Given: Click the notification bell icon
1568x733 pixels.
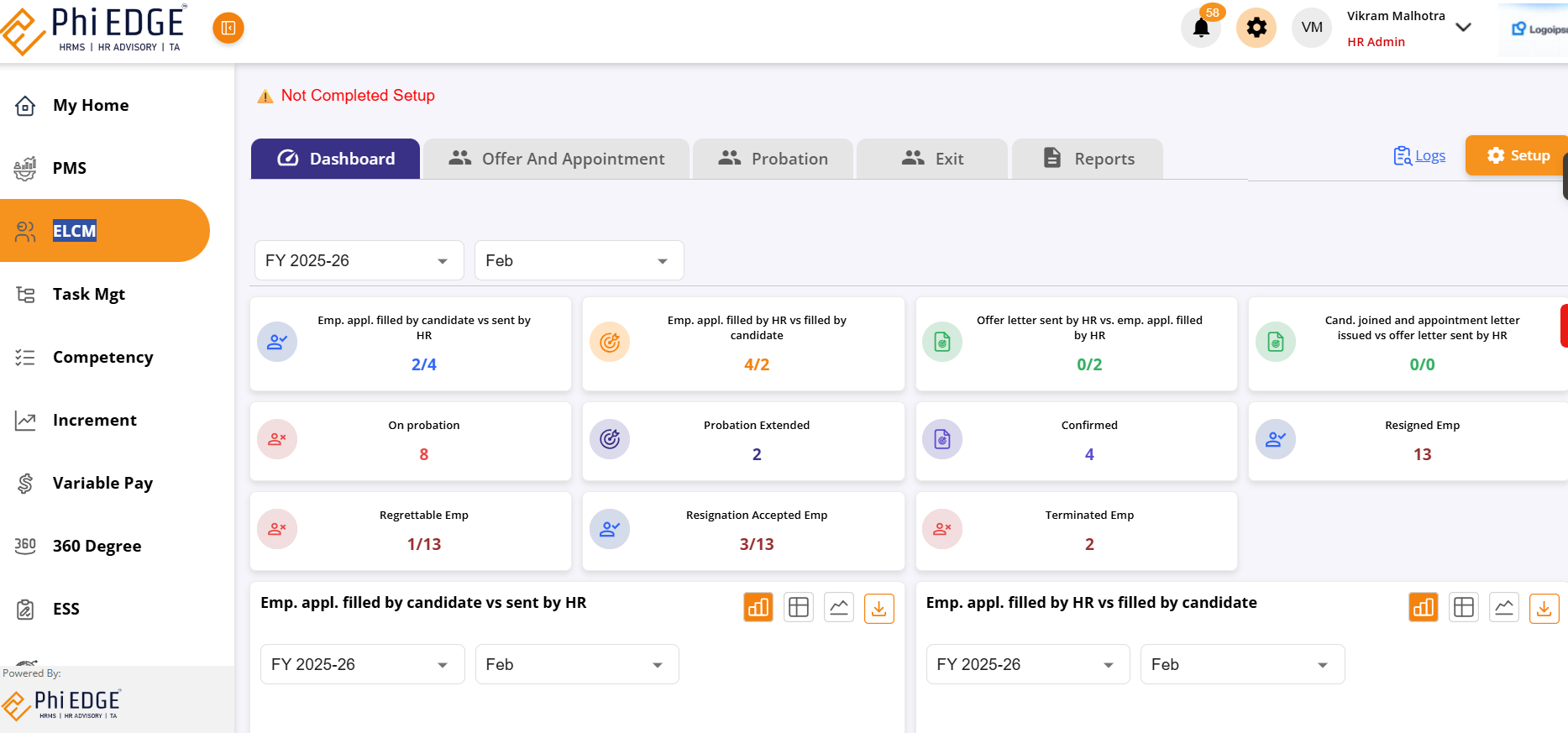Looking at the screenshot, I should tap(1201, 28).
